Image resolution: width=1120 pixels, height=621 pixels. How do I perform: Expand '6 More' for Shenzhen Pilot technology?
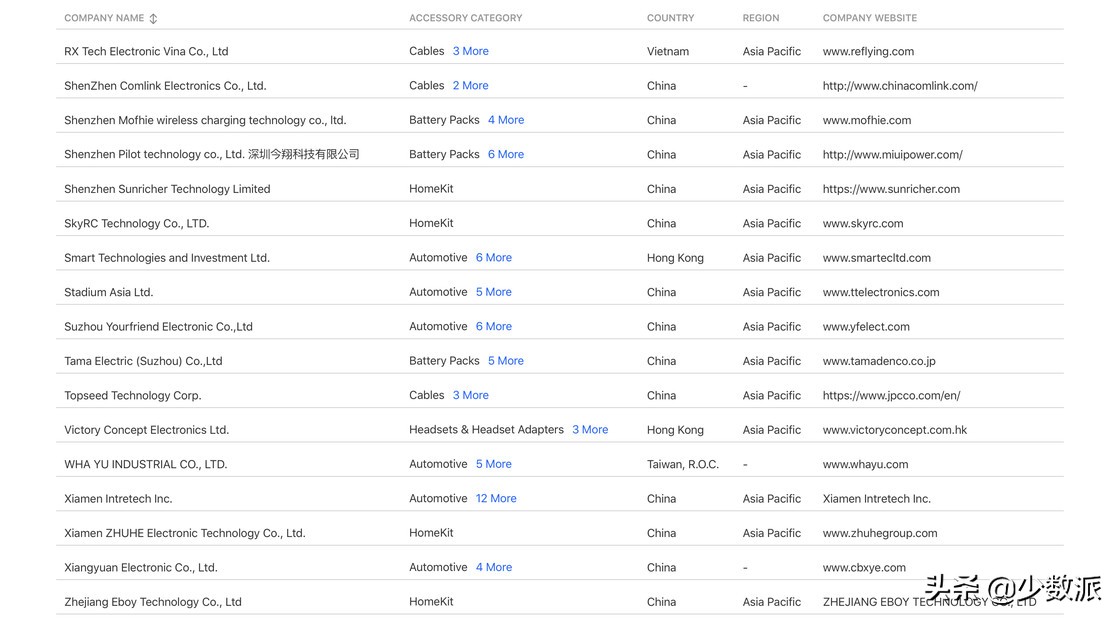pyautogui.click(x=506, y=155)
